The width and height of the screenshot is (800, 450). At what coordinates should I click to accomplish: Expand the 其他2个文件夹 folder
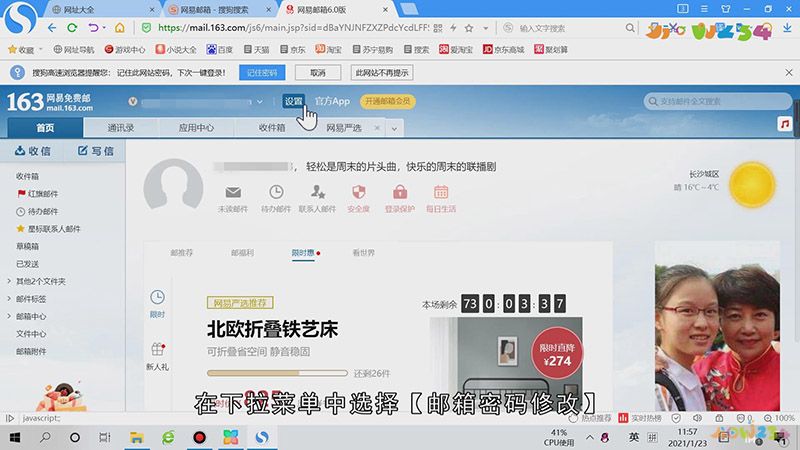9,281
